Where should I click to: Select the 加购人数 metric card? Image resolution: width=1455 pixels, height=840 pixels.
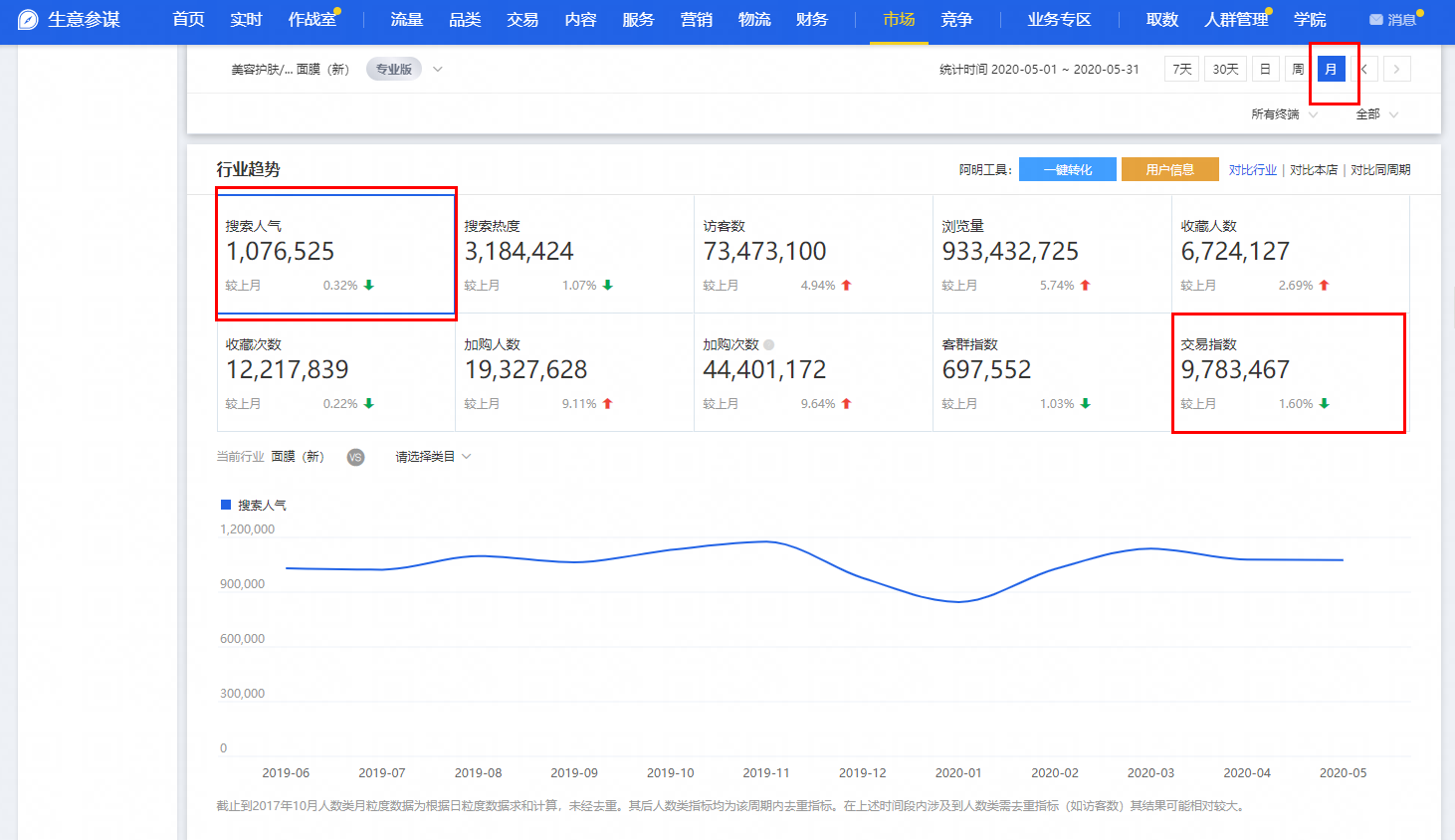click(575, 372)
